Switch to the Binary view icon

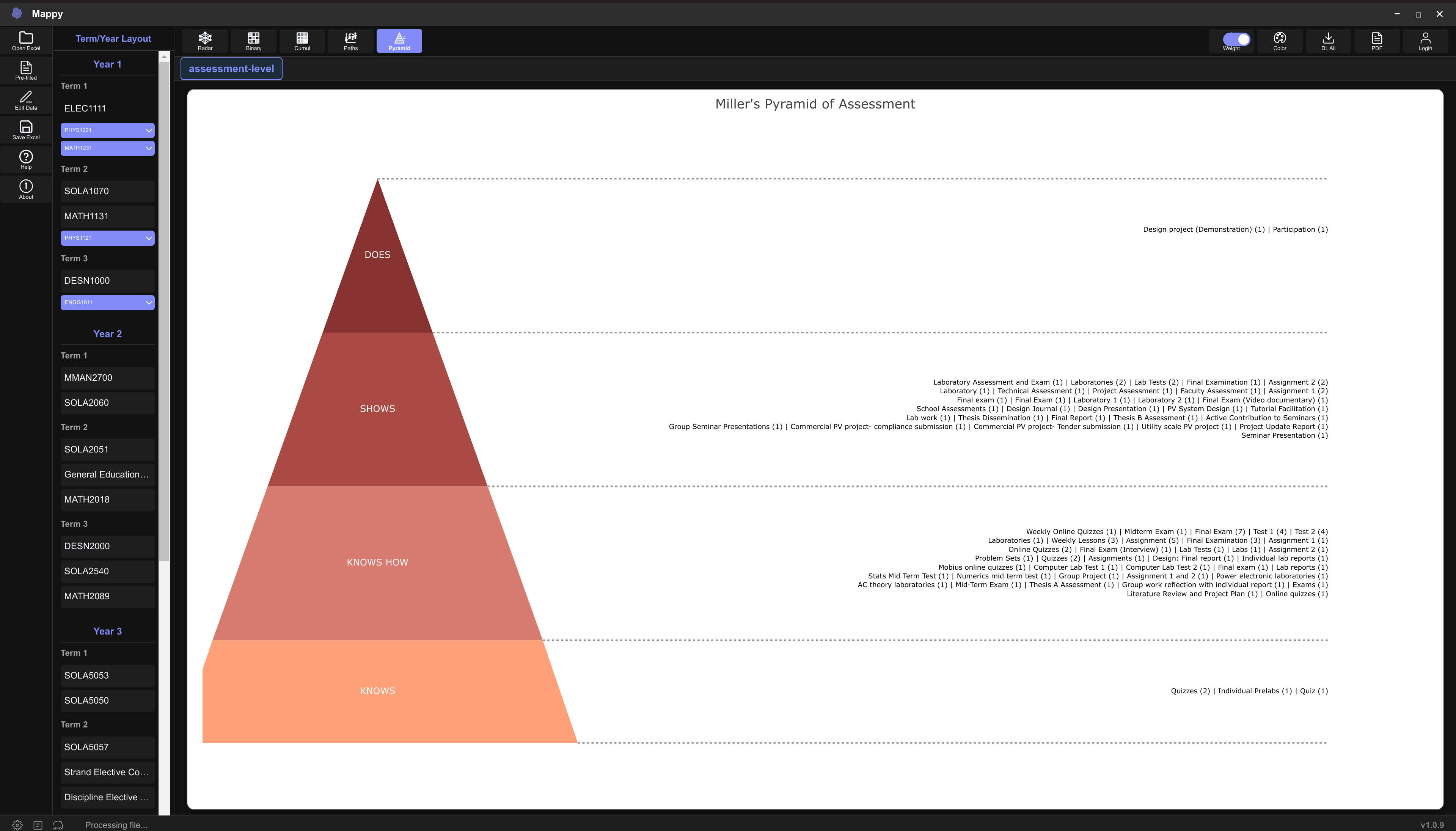click(253, 41)
